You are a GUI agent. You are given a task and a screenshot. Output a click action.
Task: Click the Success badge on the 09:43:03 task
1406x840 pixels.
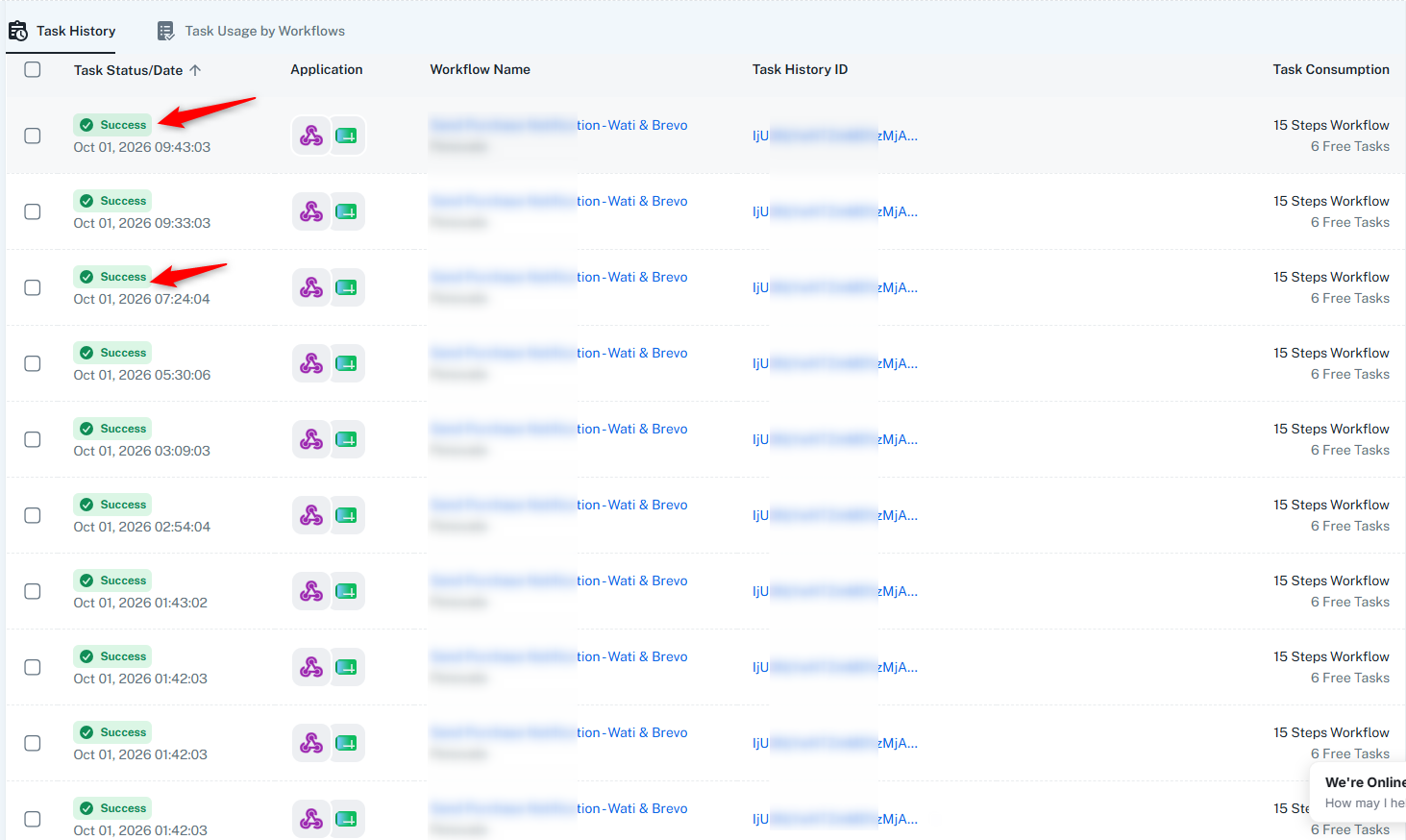click(x=112, y=125)
